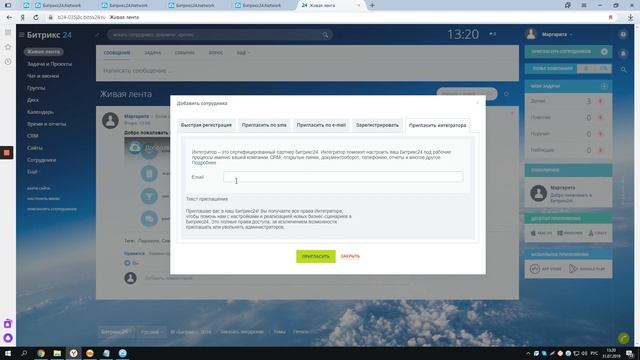Open Задачи и Проекты in left menu

coord(49,64)
